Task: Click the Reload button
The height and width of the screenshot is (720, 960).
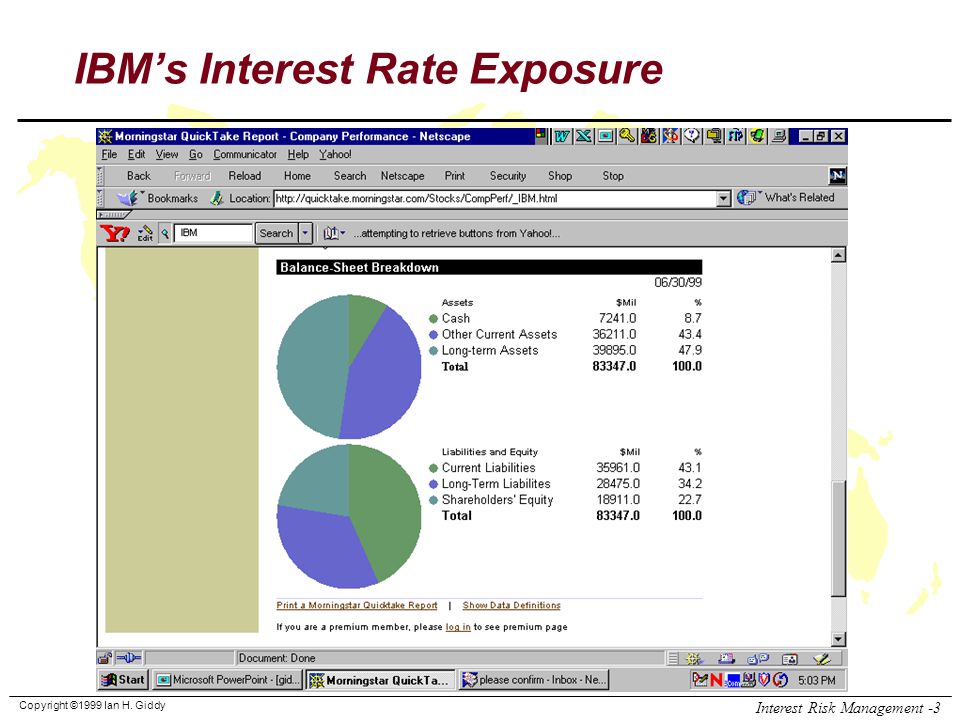Action: (245, 176)
